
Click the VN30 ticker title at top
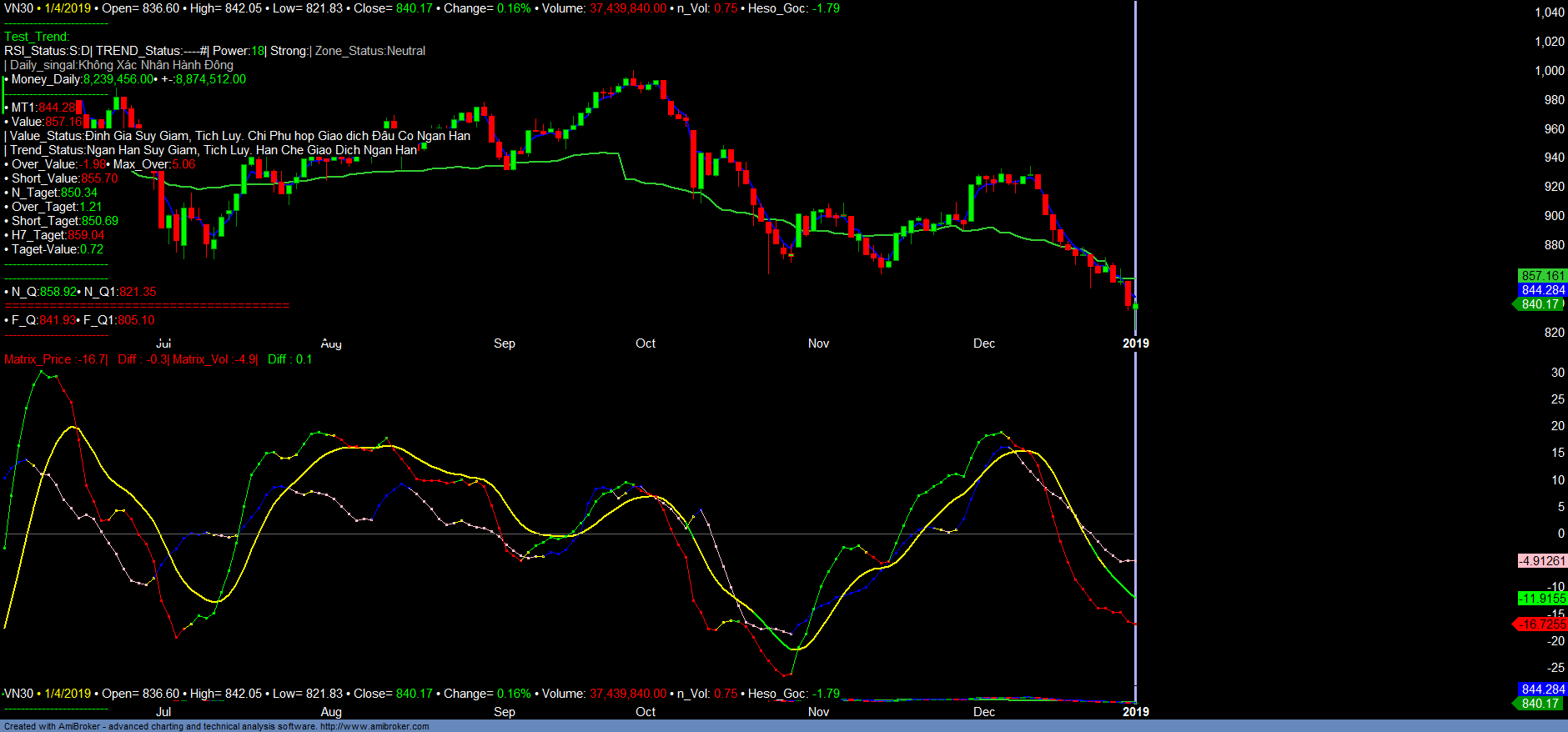click(x=18, y=8)
